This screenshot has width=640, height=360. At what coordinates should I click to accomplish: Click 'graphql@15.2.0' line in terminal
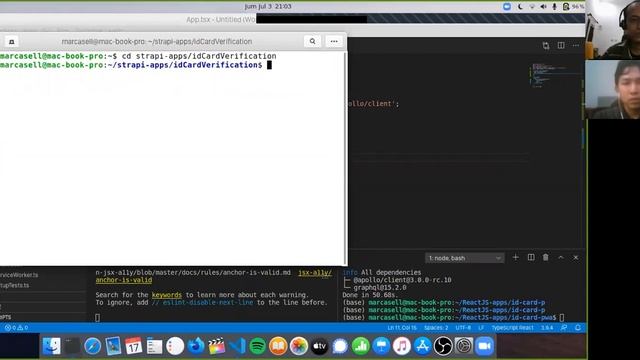pos(380,287)
